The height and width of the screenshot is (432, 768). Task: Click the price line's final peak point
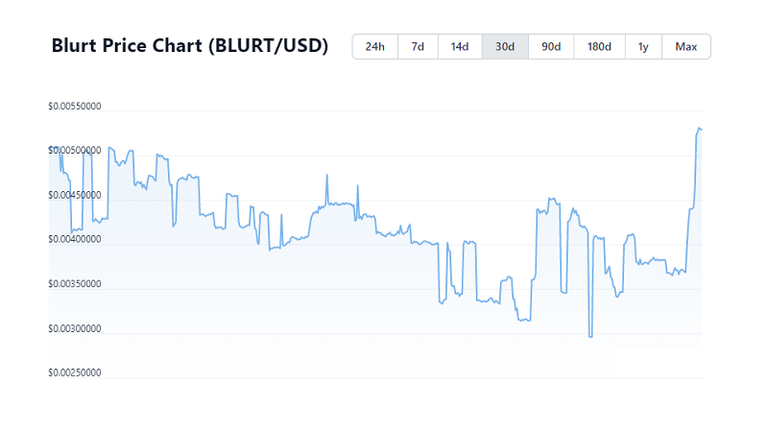(x=699, y=128)
